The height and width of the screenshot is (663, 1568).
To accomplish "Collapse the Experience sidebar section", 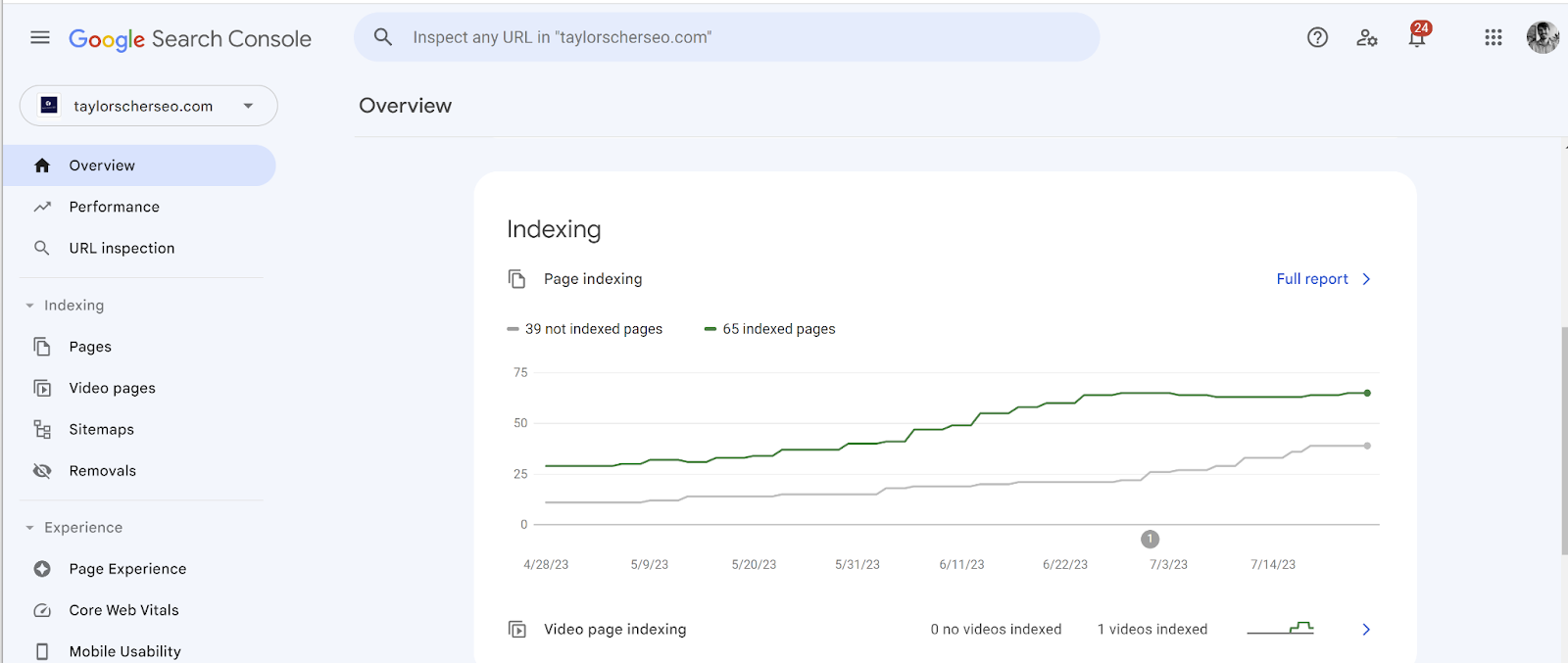I will [x=29, y=528].
